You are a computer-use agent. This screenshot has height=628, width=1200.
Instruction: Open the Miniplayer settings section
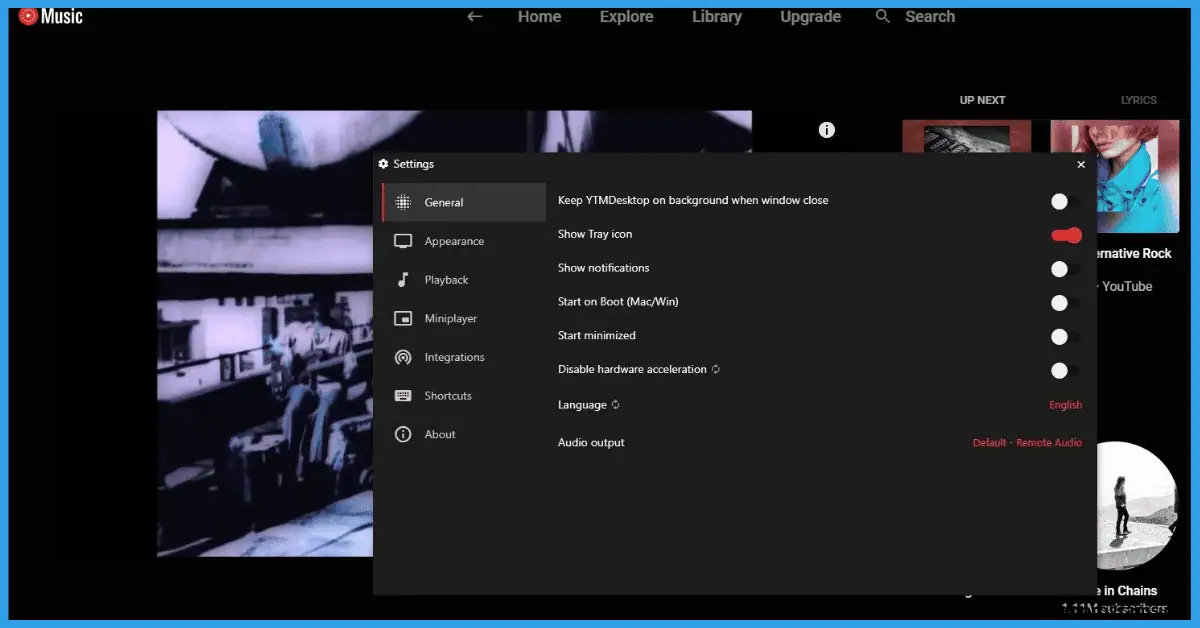pos(464,319)
